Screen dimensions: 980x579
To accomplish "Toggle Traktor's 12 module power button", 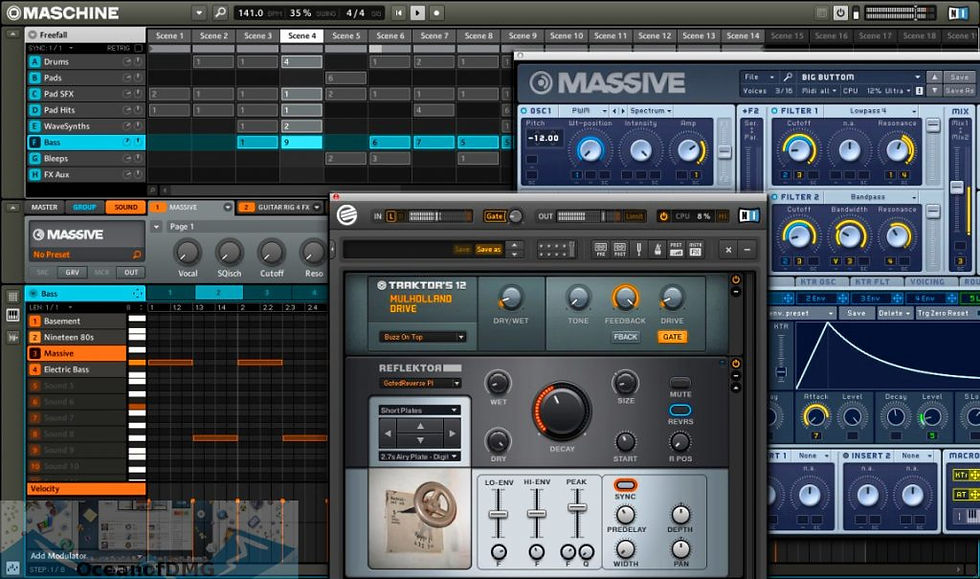I will pos(736,279).
